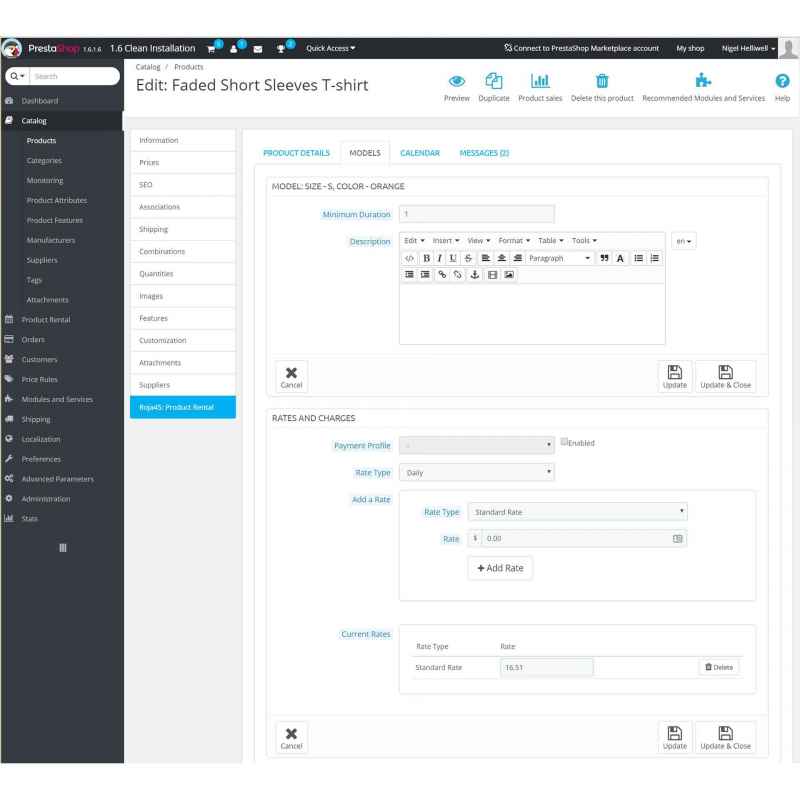Click the insert video icon in editor
Screen dimensions: 800x800
coord(492,274)
